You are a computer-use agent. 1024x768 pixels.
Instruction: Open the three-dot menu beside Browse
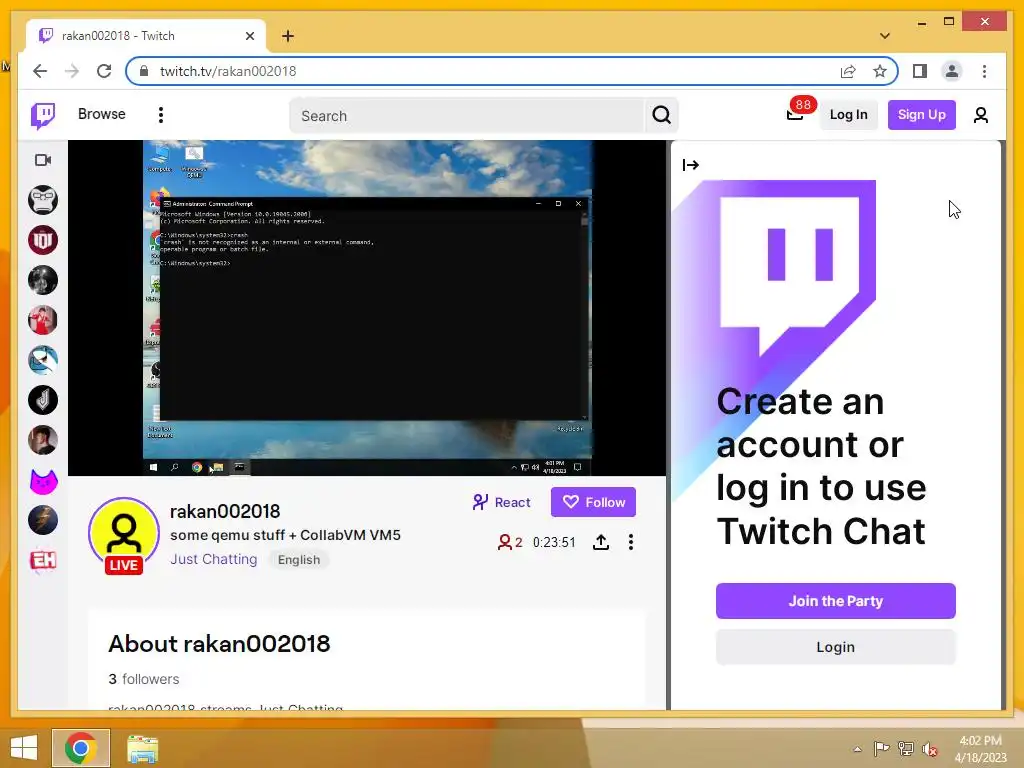pyautogui.click(x=161, y=115)
